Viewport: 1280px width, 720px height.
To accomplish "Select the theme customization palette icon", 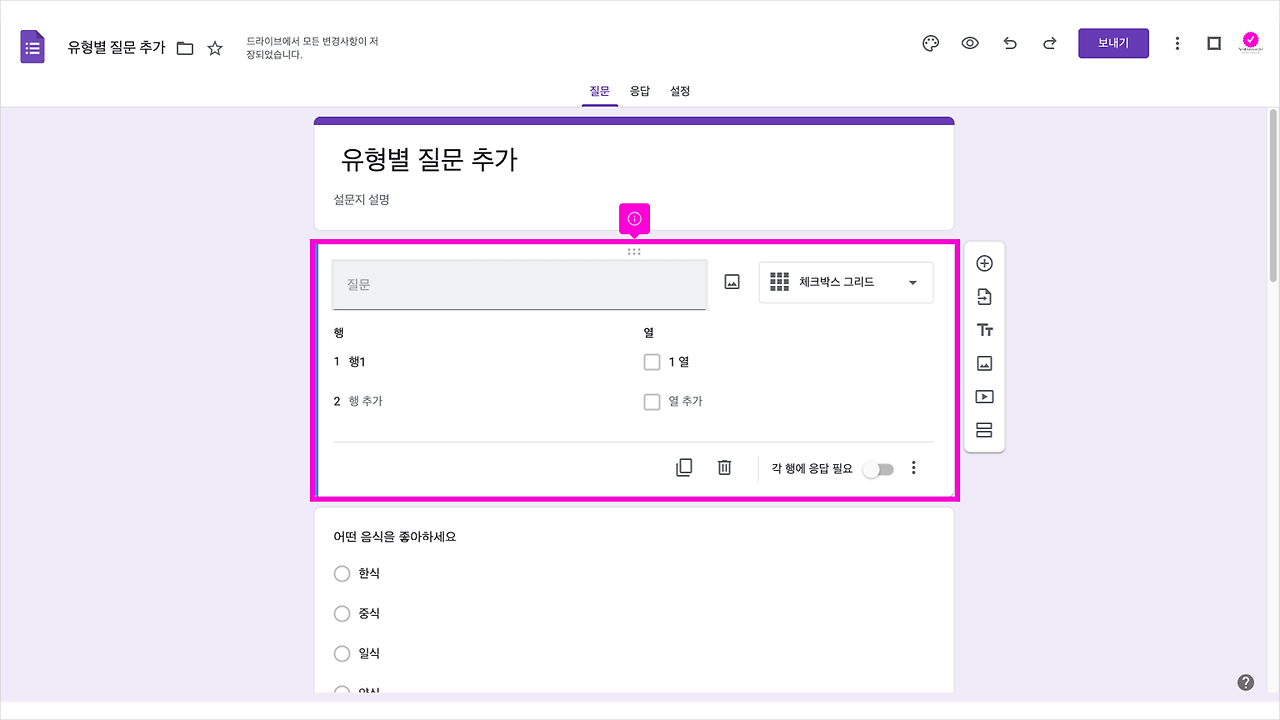I will pyautogui.click(x=930, y=43).
